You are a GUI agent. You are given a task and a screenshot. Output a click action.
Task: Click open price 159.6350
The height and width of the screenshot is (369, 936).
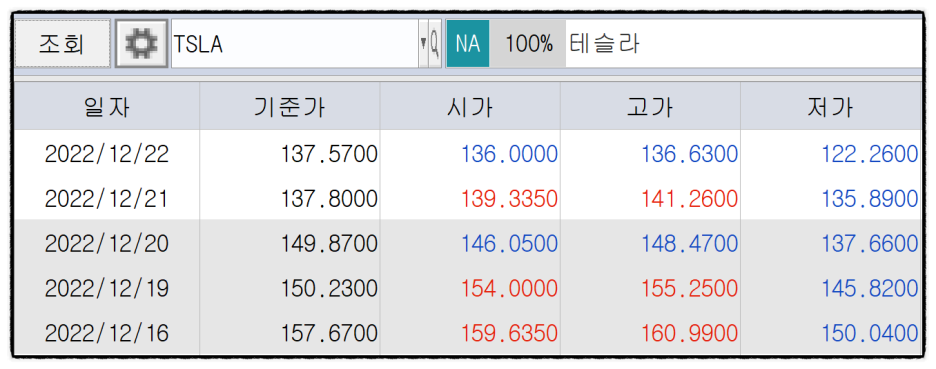[510, 333]
